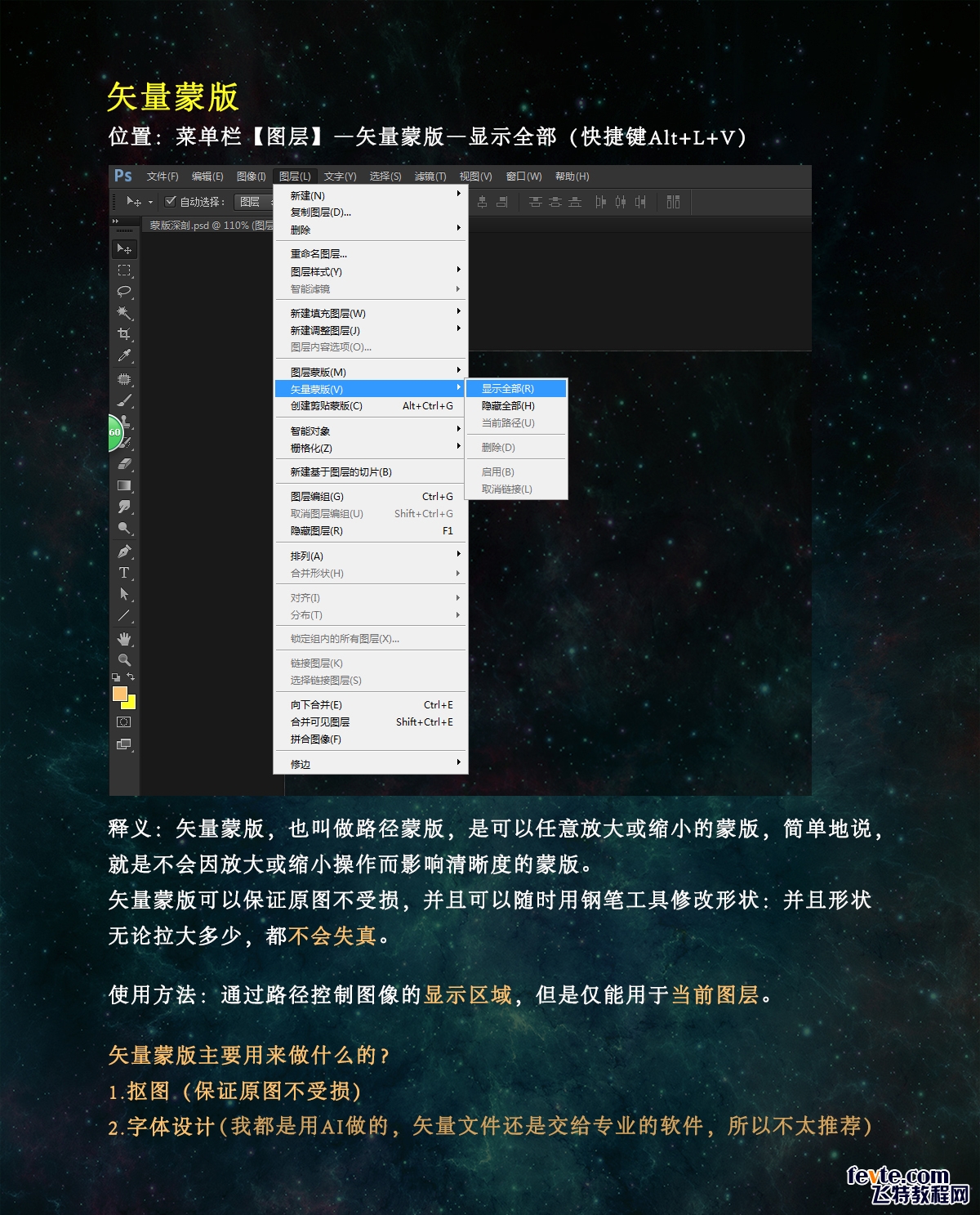Open the 图像(I) menu
The width and height of the screenshot is (980, 1215).
pos(252,176)
